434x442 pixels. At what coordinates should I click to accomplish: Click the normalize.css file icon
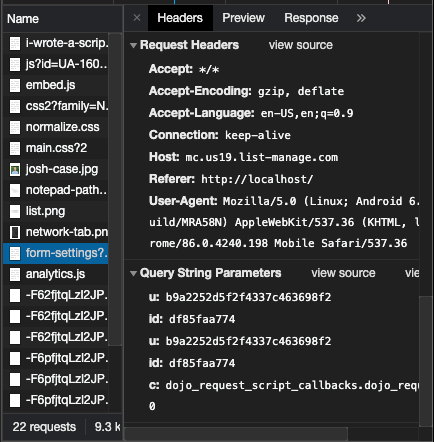15,128
